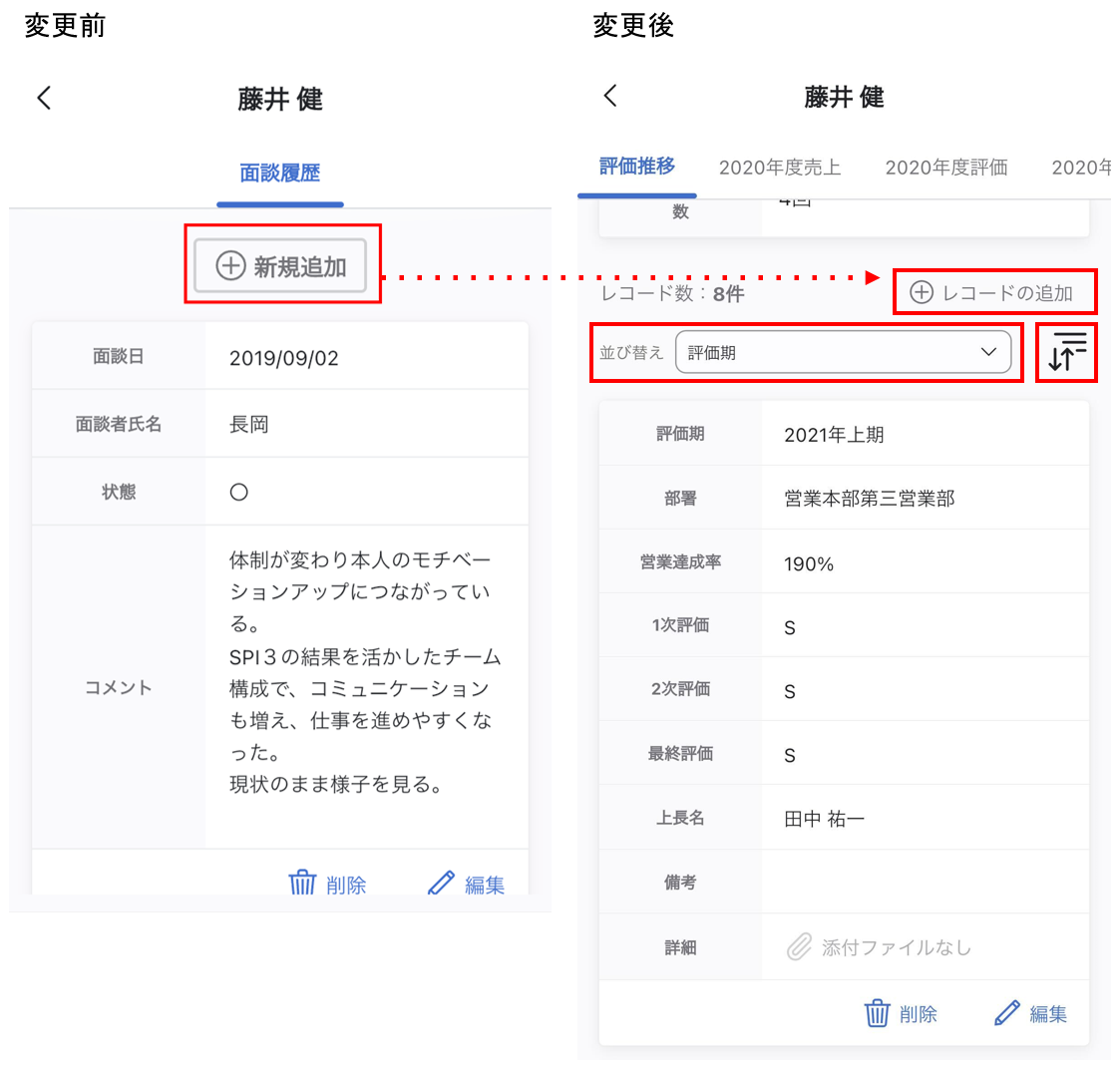Switch to 2020年度売上 tab
1120x1077 pixels.
[x=779, y=168]
